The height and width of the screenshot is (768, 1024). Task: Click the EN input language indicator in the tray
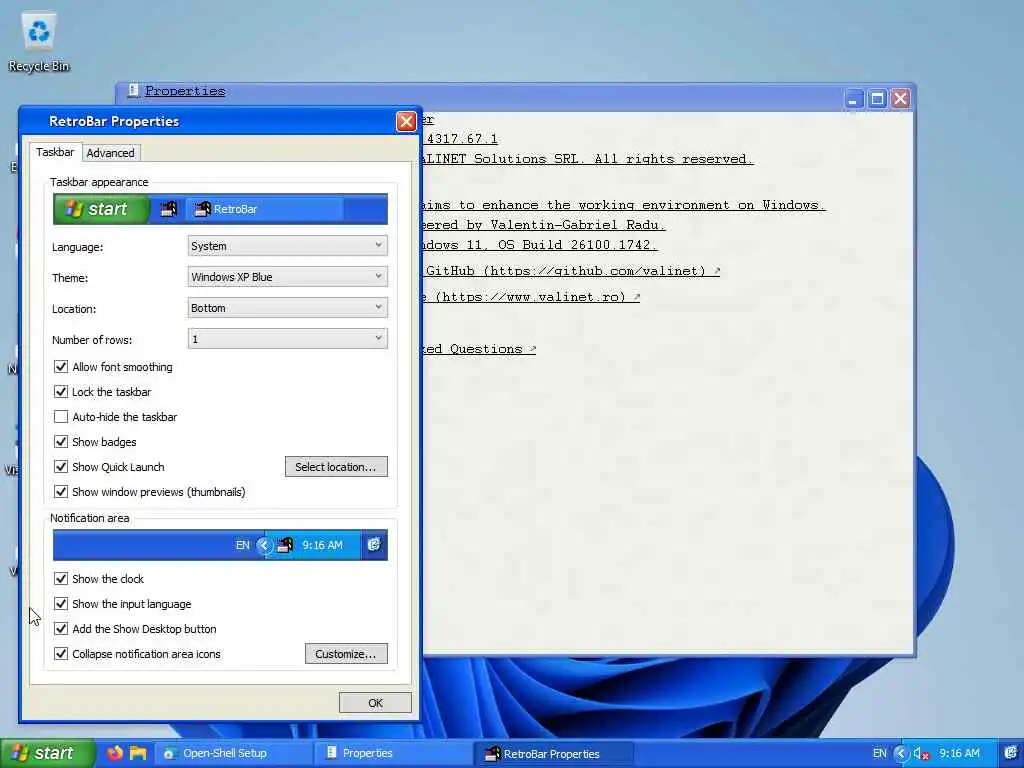coord(880,753)
